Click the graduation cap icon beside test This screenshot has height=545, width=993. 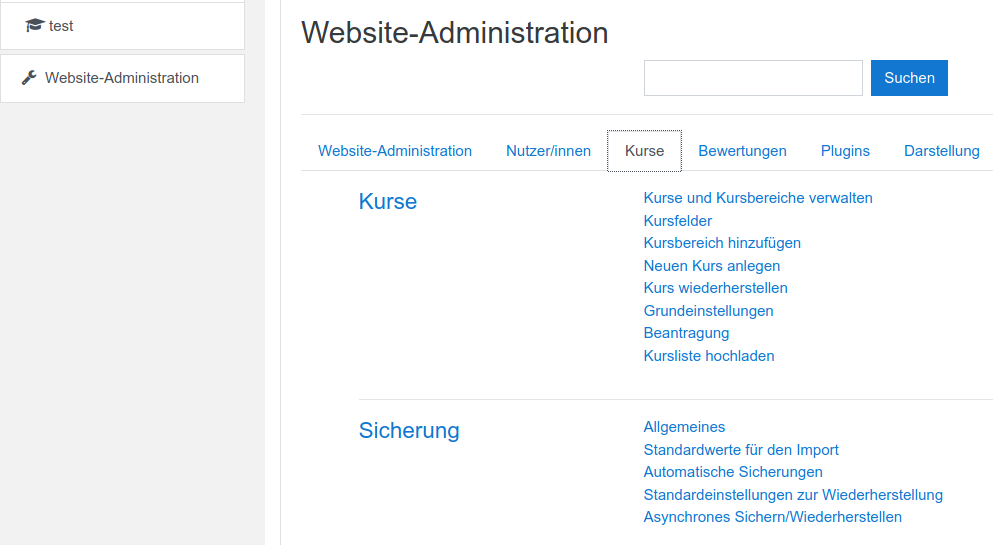tap(35, 26)
